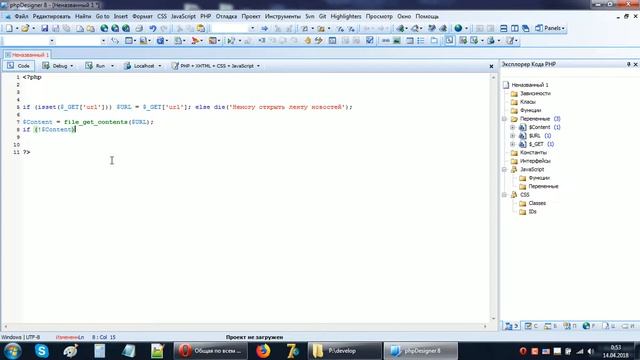Expand the $URL variable node
Screen dimensions: 640x360
pyautogui.click(x=513, y=136)
